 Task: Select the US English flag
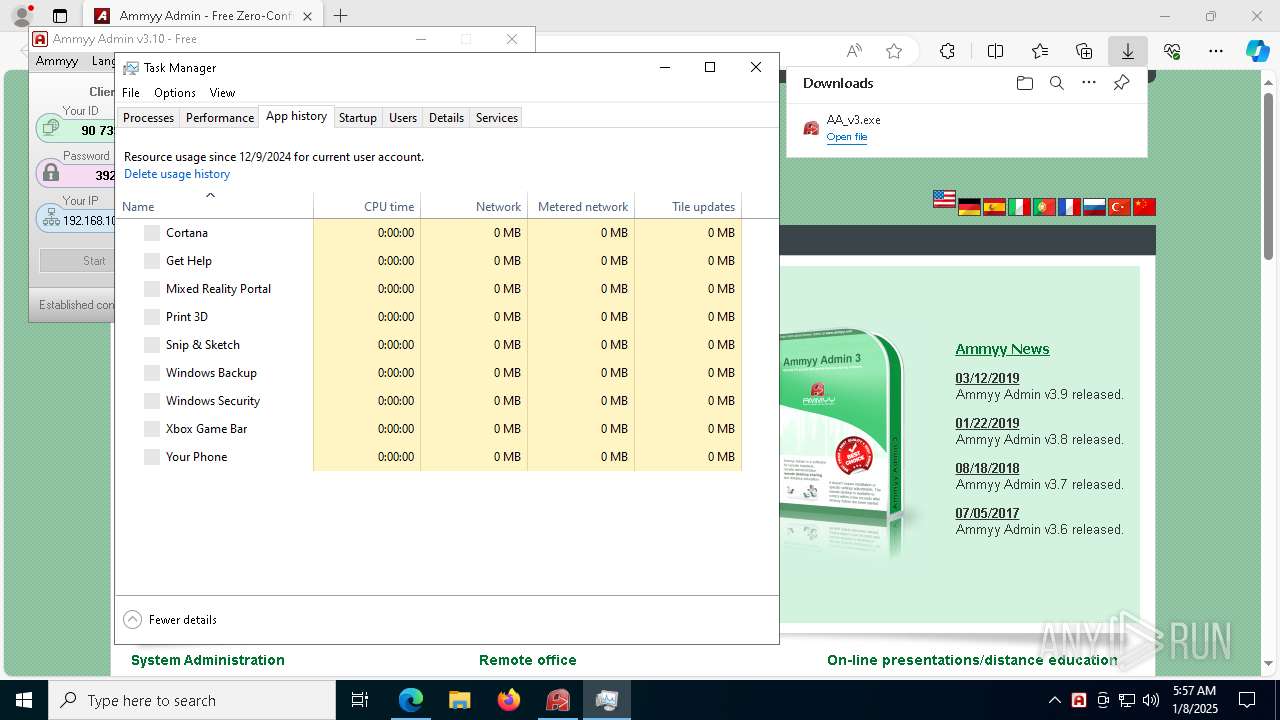click(x=944, y=199)
